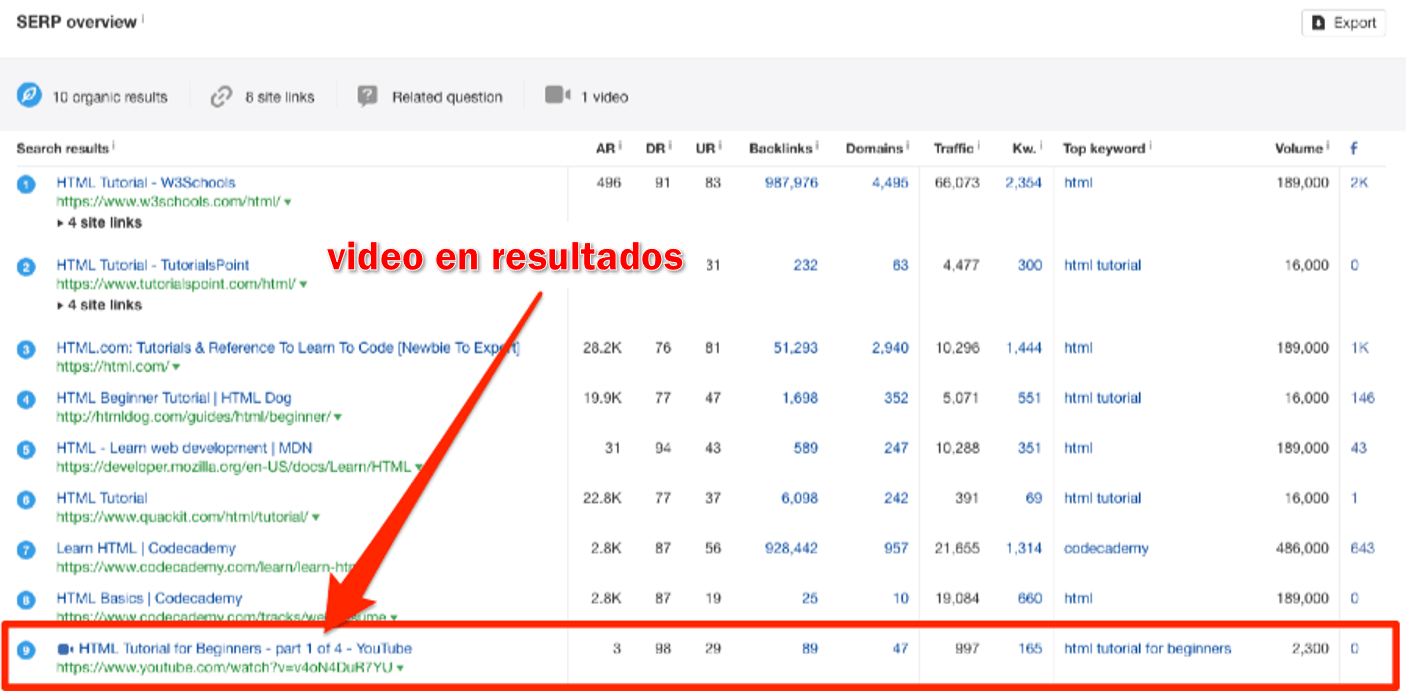Click the document icon inside the Export button
Viewport: 1406px width, 691px height.
pos(1319,22)
